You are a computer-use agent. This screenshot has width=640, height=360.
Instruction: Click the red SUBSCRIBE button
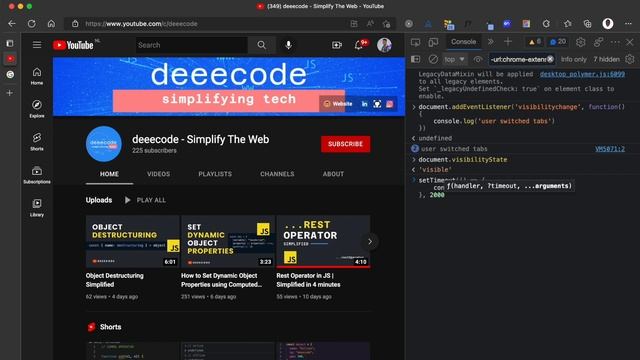(x=345, y=144)
